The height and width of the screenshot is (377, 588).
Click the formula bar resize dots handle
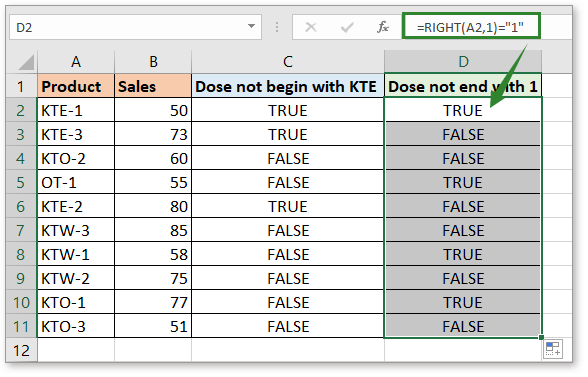click(x=277, y=27)
